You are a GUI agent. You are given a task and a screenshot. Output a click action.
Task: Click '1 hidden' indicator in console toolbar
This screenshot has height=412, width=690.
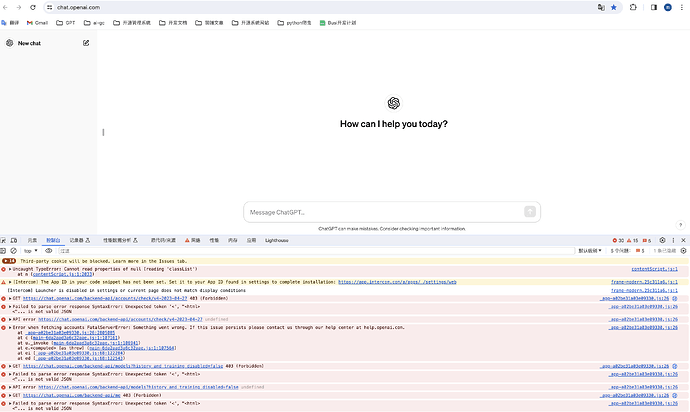tap(664, 251)
